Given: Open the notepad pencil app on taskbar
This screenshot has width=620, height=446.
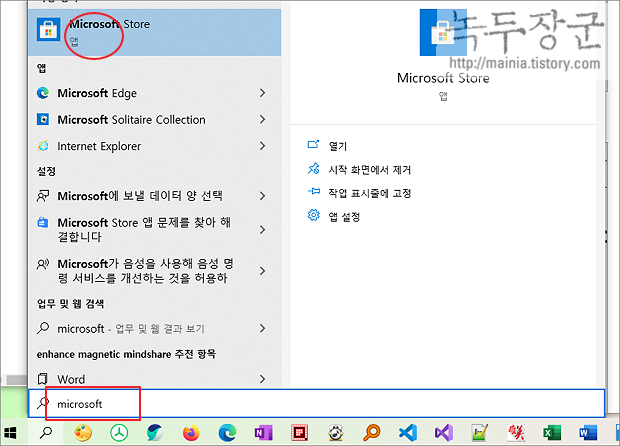Looking at the screenshot, I should coord(480,433).
